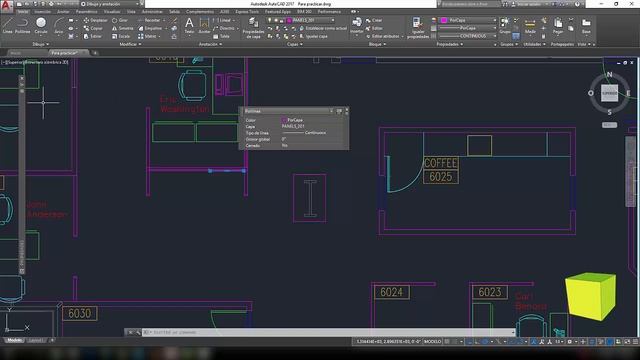
Task: Click coordinates readout in status bar
Action: pos(388,341)
